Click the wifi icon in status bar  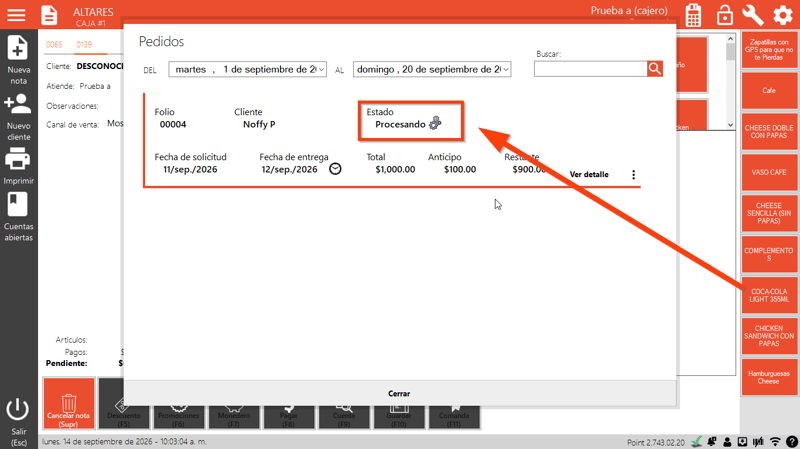[x=775, y=442]
